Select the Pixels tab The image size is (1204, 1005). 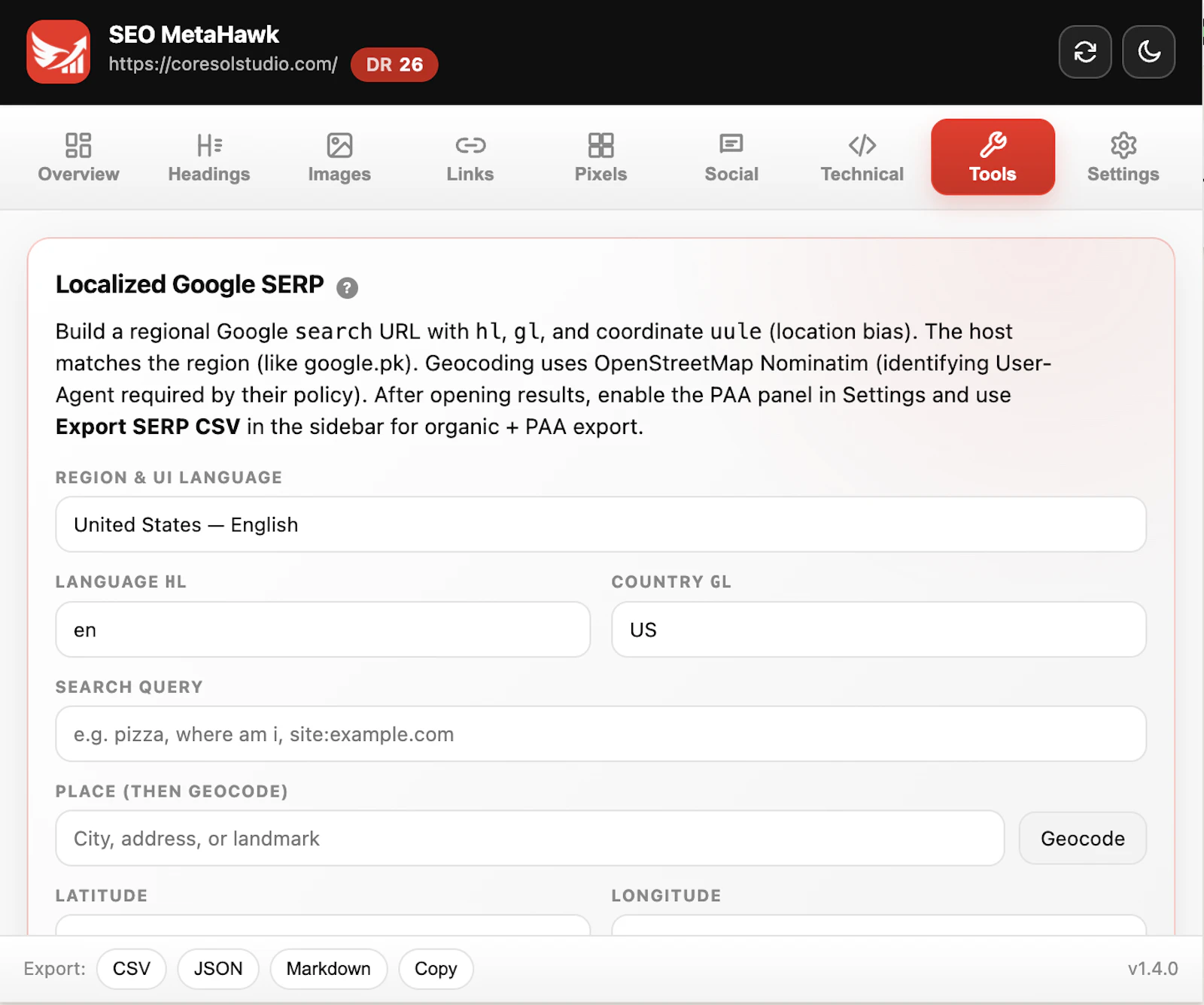coord(600,157)
